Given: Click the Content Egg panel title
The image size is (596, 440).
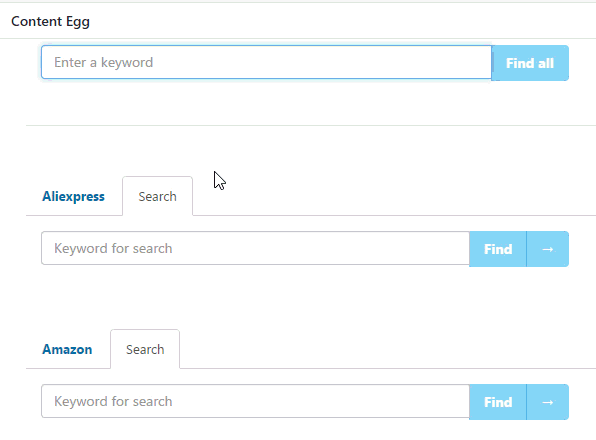Looking at the screenshot, I should point(51,21).
